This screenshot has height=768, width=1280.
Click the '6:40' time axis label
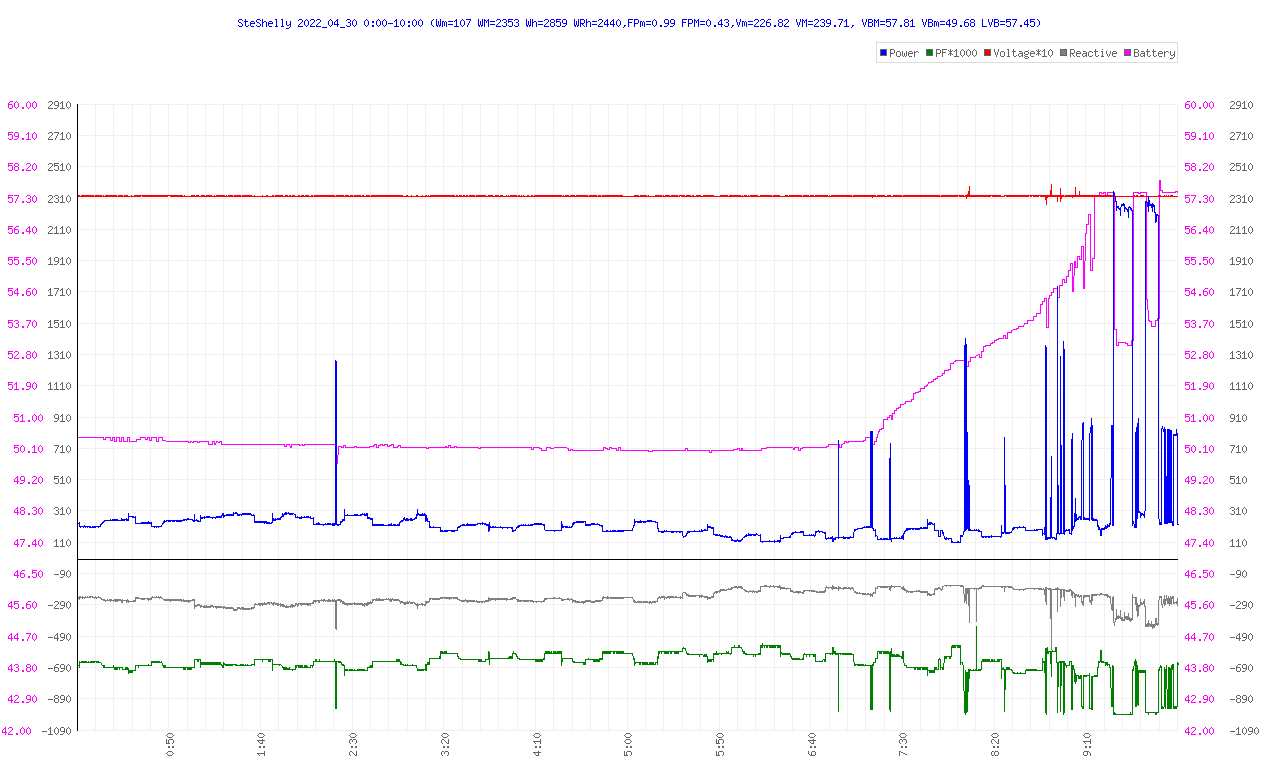click(x=812, y=746)
